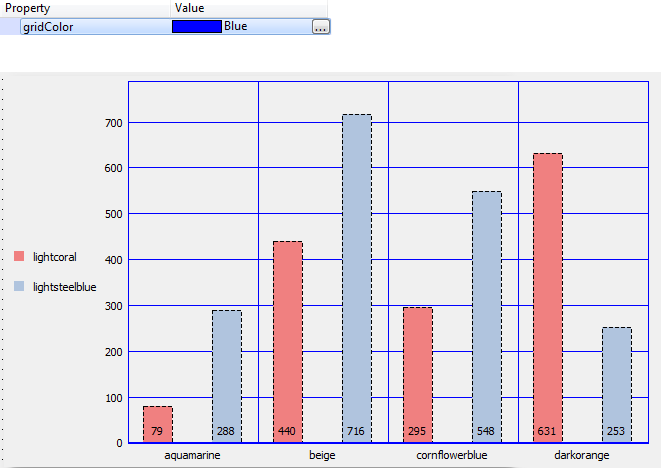Select the beige lightcoral bar labeled 440
Screen dimensions: 666x470
pyautogui.click(x=287, y=340)
